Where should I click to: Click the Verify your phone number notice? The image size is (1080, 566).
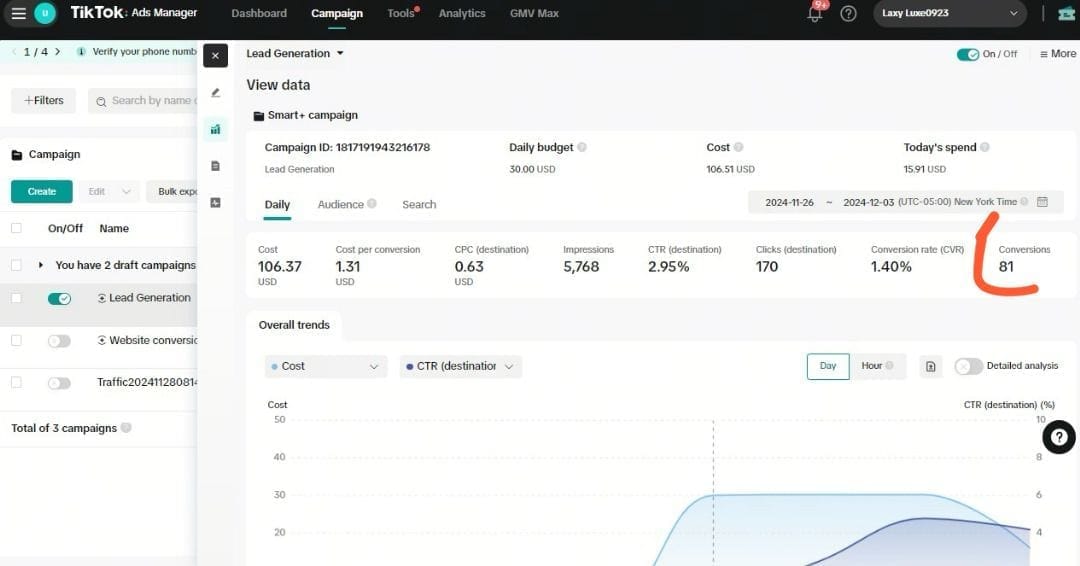(x=145, y=52)
